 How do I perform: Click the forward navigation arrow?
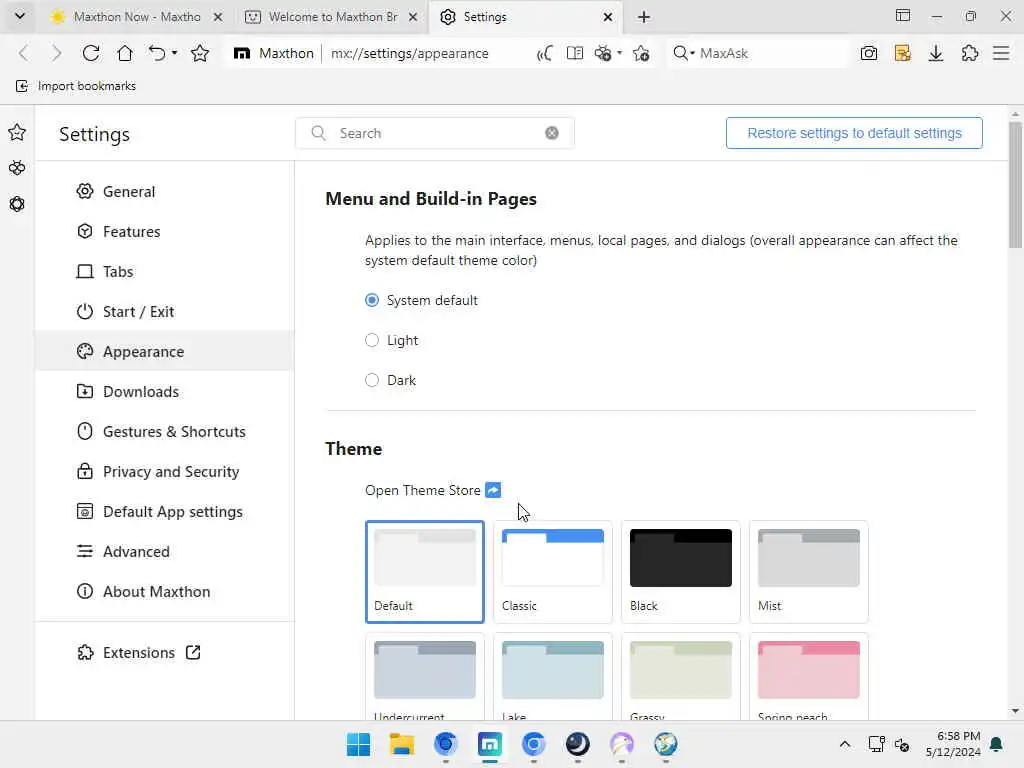57,53
